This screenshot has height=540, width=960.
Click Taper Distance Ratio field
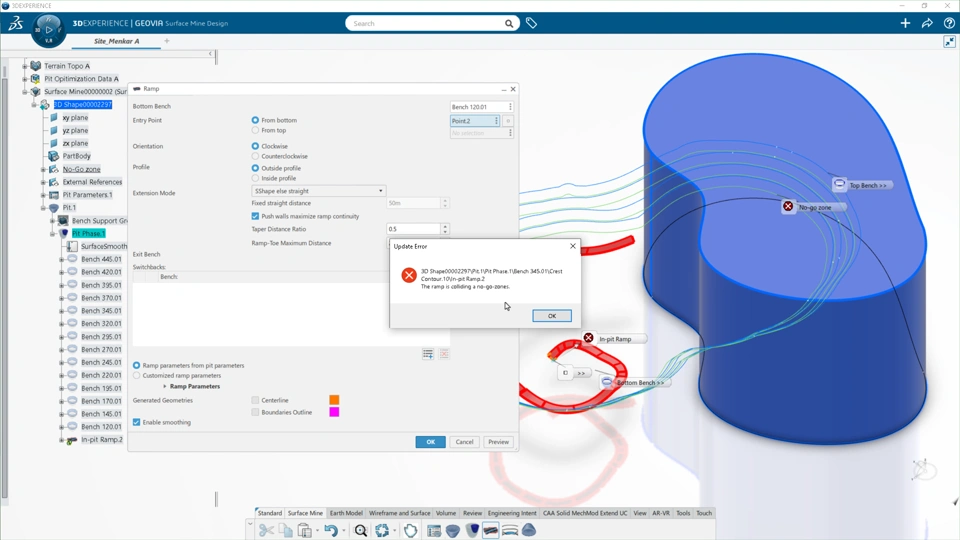pyautogui.click(x=413, y=229)
